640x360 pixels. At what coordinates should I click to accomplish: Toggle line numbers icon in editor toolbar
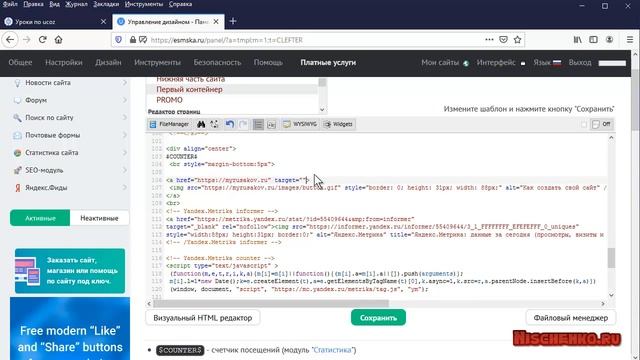pyautogui.click(x=258, y=124)
